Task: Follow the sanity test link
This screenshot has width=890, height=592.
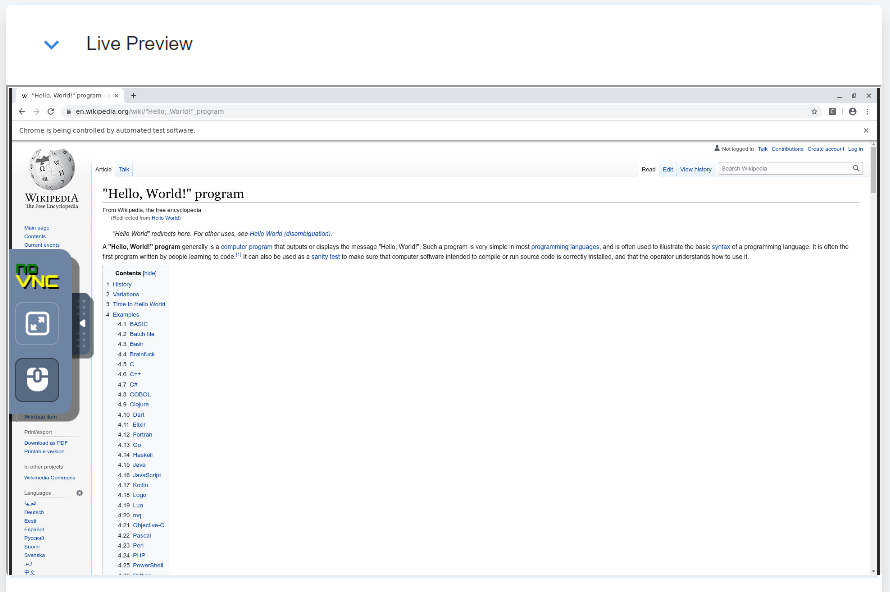Action: pos(325,257)
